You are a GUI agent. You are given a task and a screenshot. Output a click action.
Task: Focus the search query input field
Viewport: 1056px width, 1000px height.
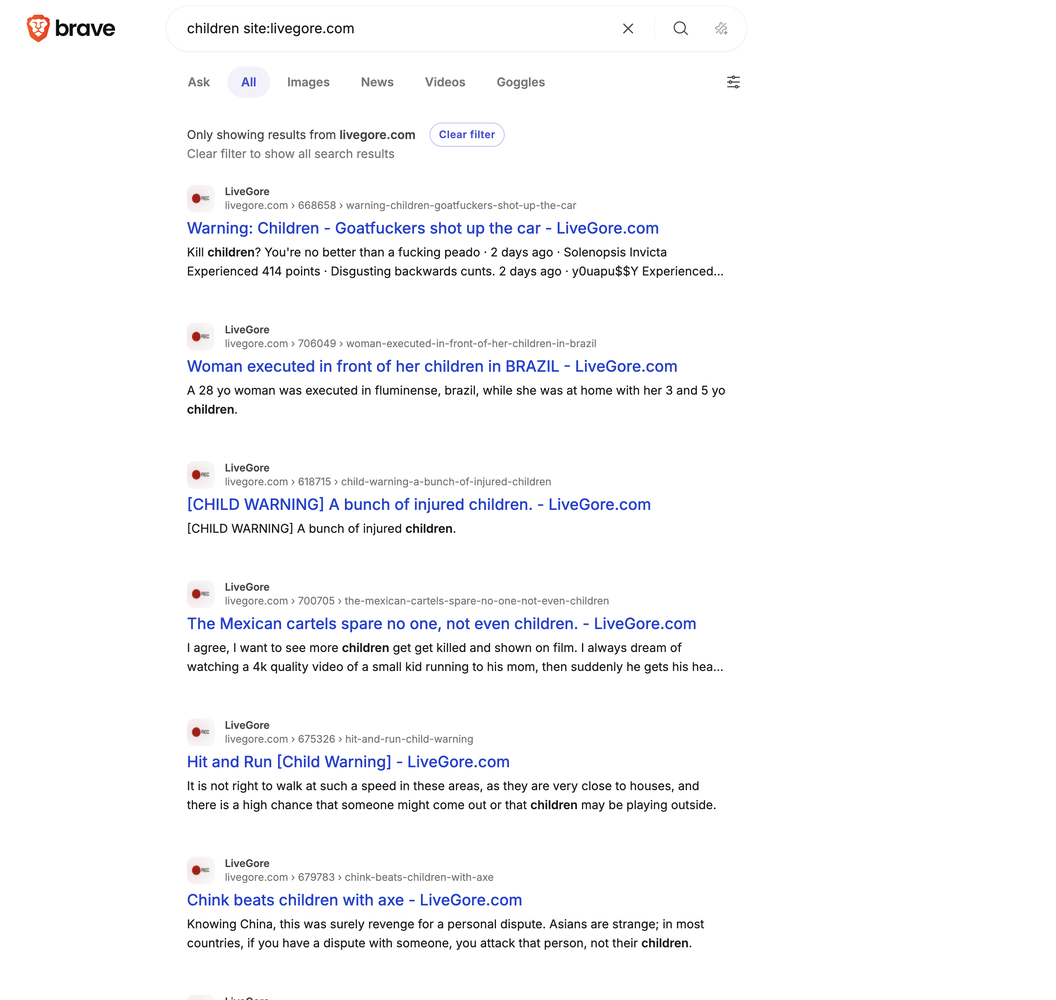[397, 28]
